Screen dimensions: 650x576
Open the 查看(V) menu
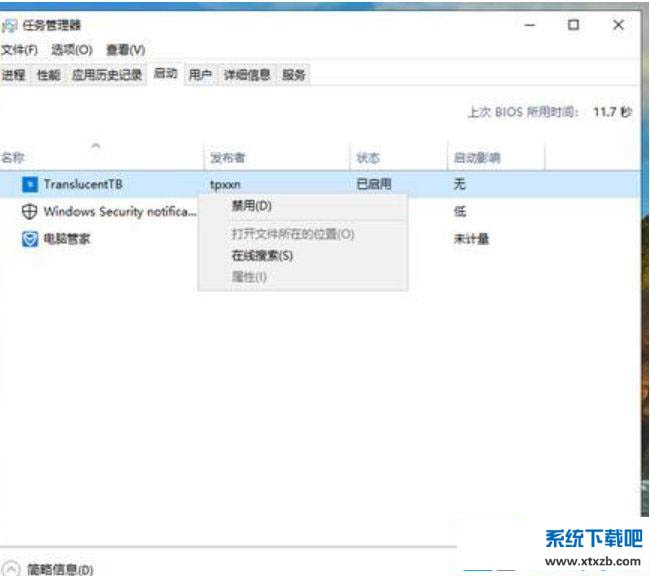coord(125,50)
